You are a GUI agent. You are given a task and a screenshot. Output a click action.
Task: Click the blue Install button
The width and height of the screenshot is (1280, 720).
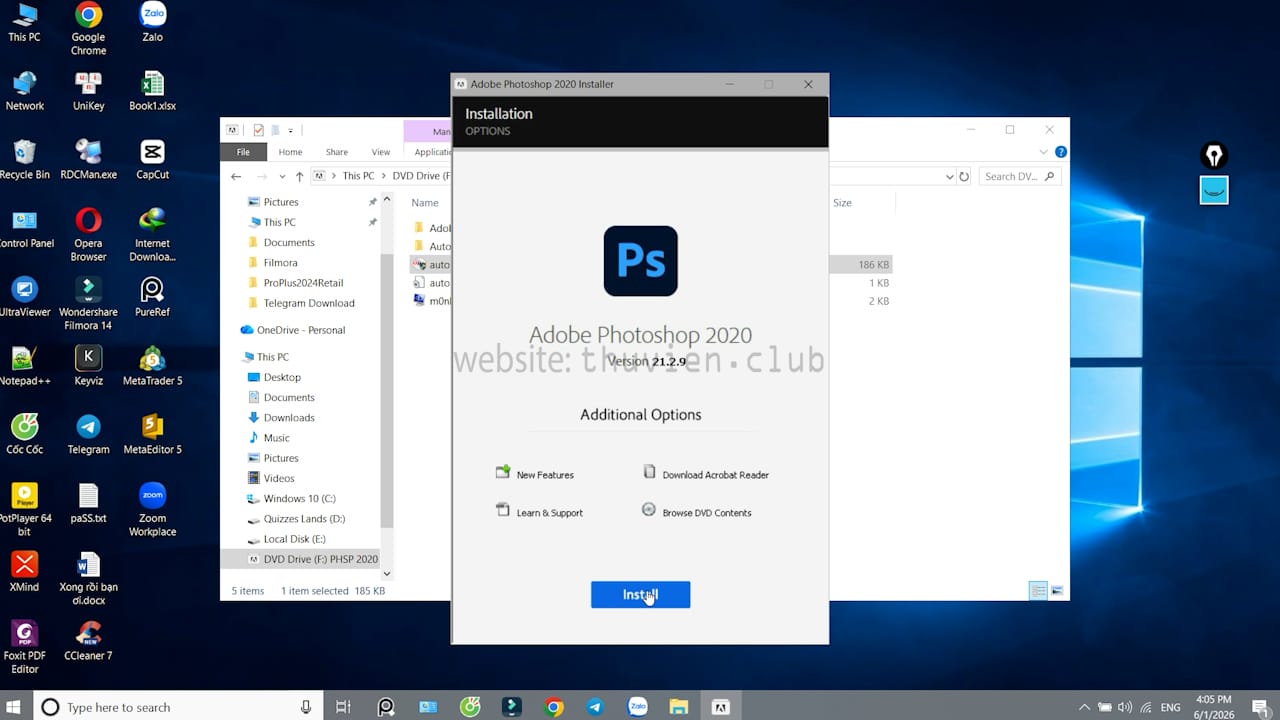tap(640, 595)
